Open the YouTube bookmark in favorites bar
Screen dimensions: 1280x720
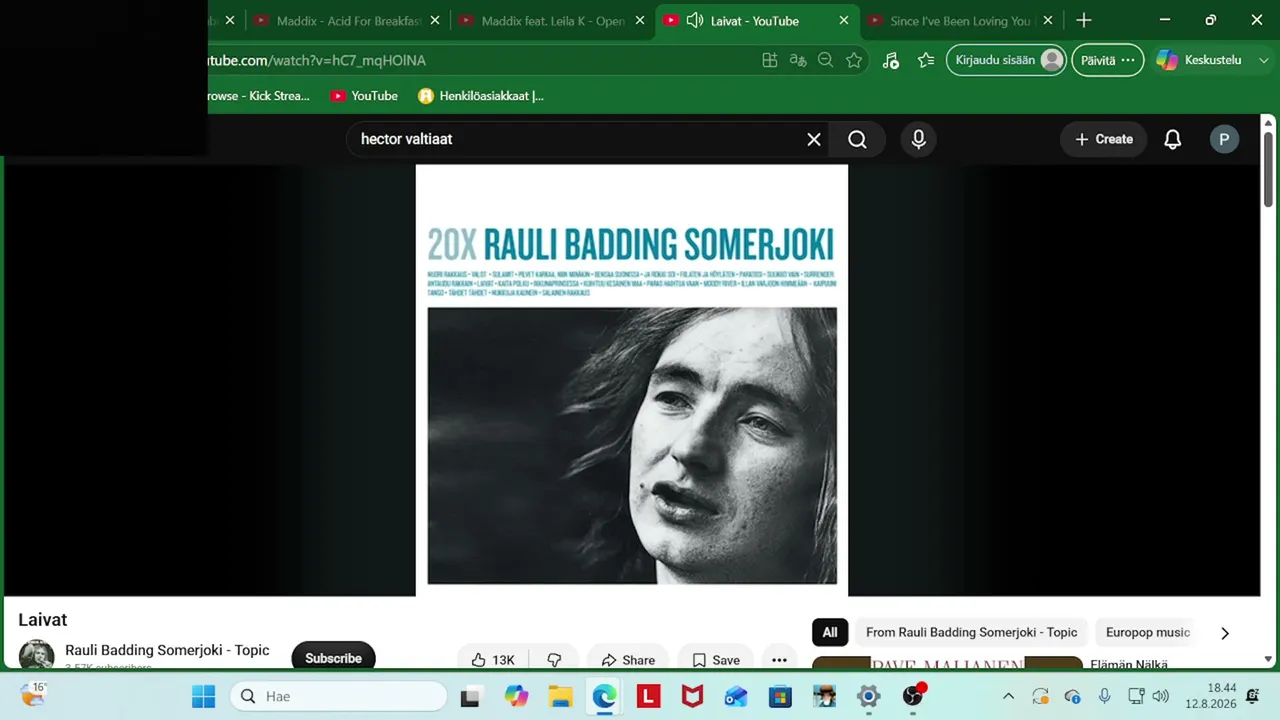click(364, 96)
